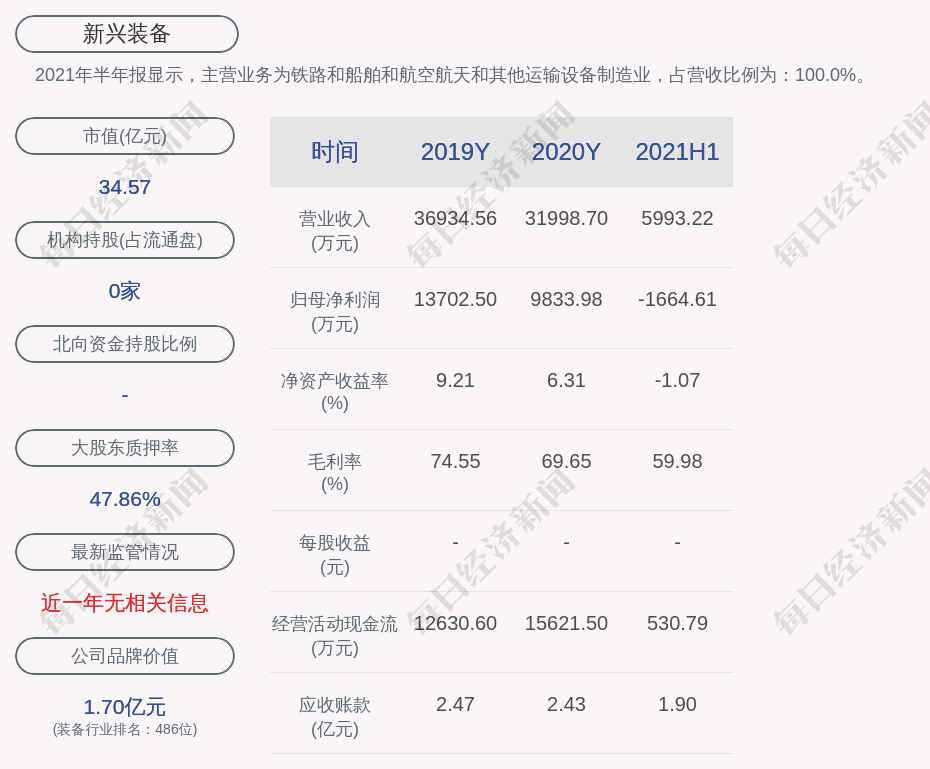This screenshot has width=930, height=769.
Task: Select the 市值(亿元) label button
Action: click(125, 136)
